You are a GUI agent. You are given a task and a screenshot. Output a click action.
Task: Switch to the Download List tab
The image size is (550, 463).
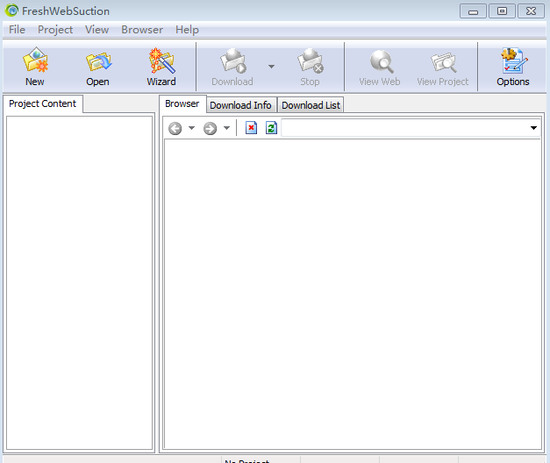(x=311, y=105)
